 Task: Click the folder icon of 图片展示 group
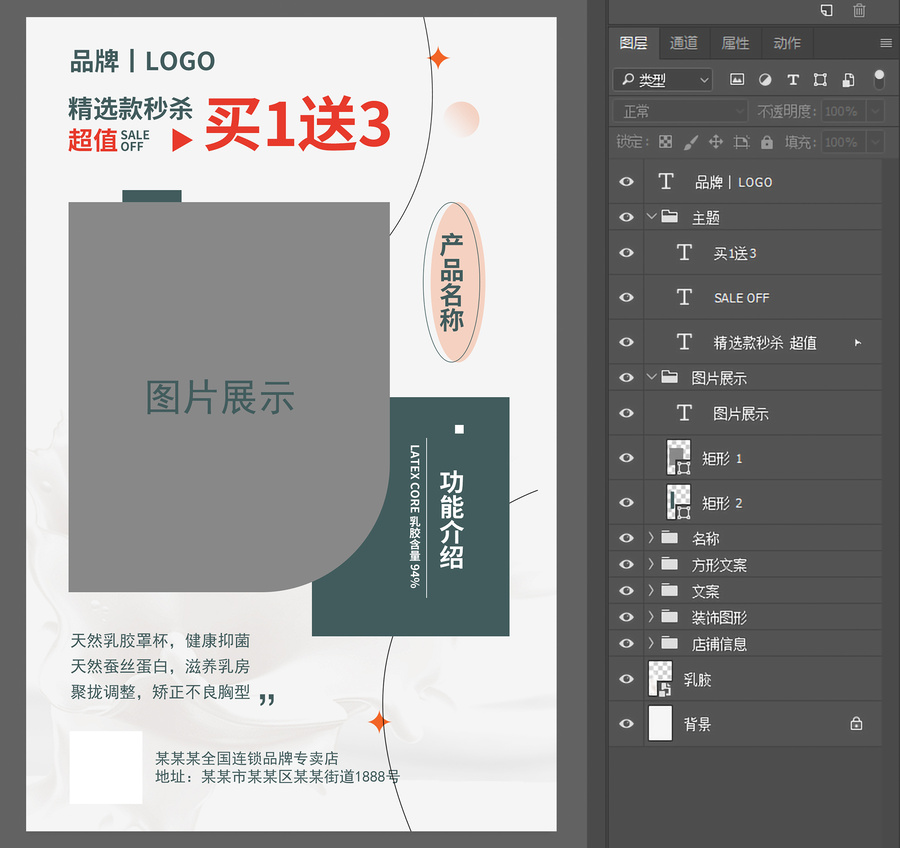click(x=669, y=377)
